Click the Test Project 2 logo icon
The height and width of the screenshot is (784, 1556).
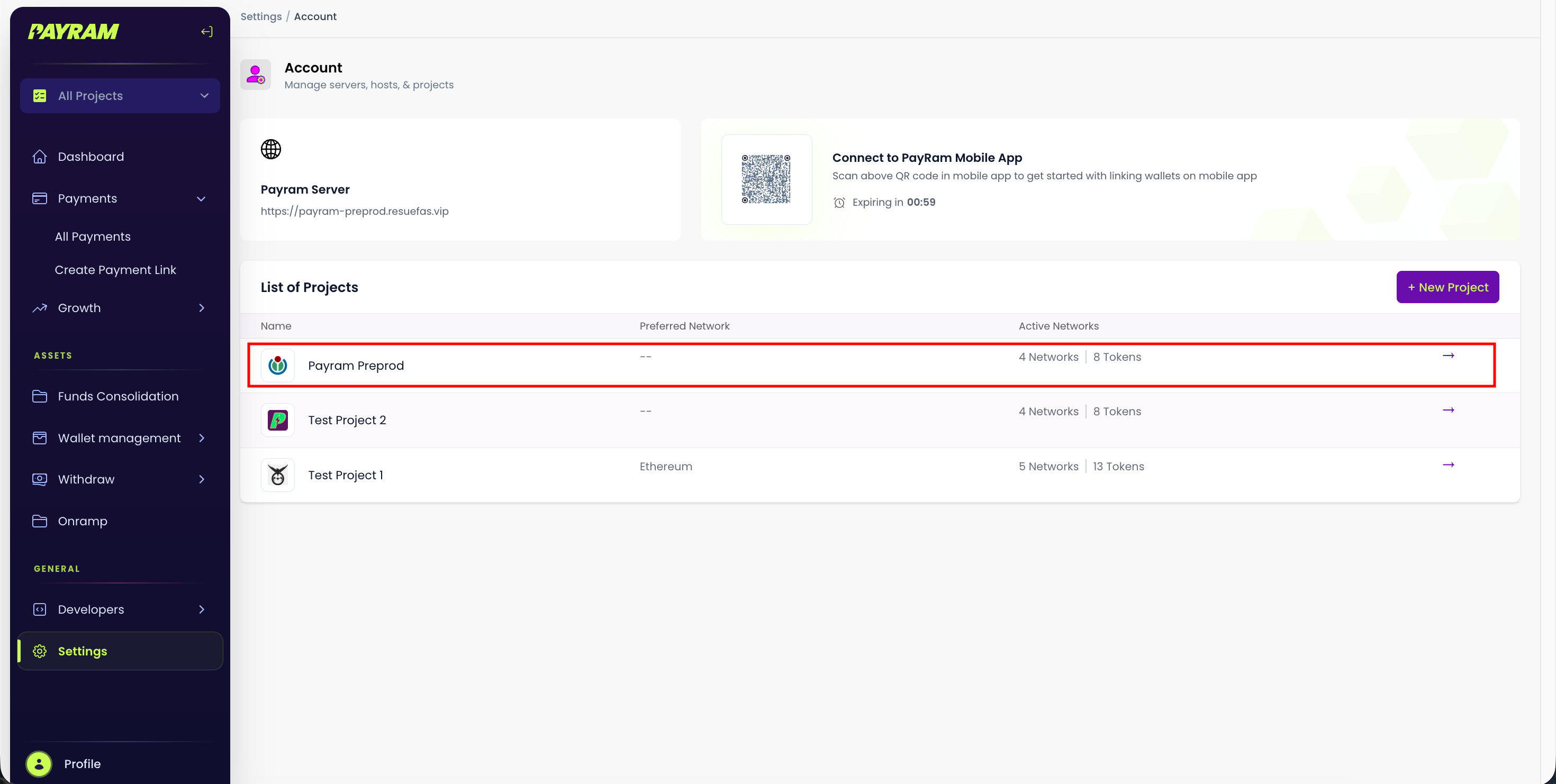pyautogui.click(x=278, y=420)
